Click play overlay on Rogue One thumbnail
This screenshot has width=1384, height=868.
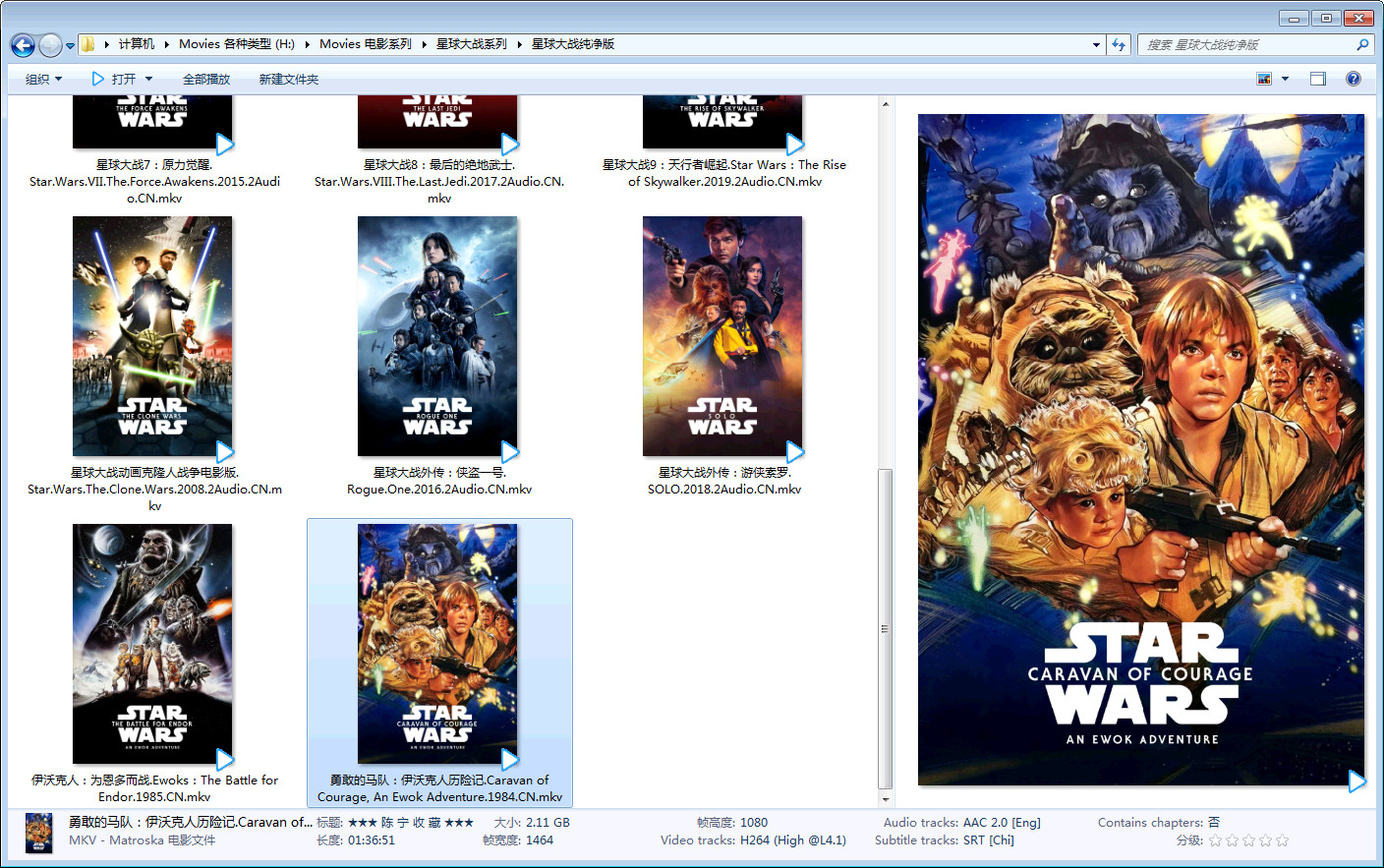coord(509,451)
